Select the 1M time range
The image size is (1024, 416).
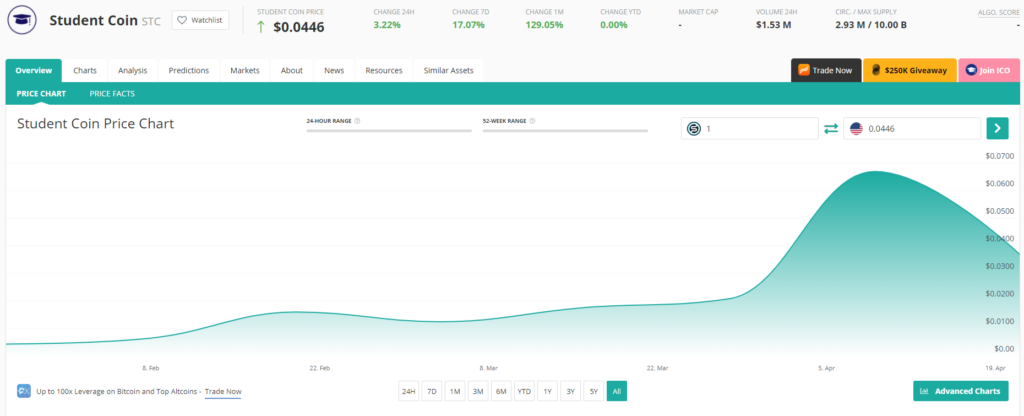tap(454, 391)
